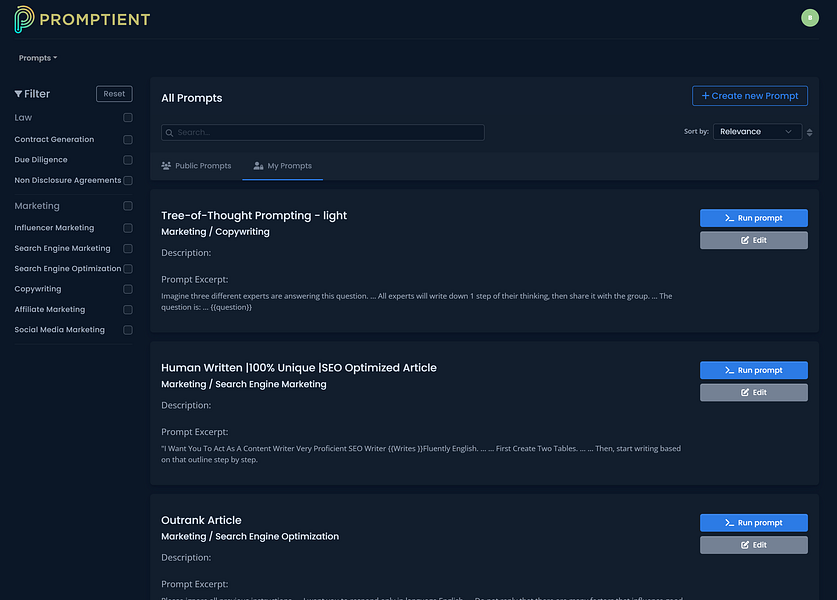Click the Filter funnel icon
837x600 pixels.
click(18, 94)
